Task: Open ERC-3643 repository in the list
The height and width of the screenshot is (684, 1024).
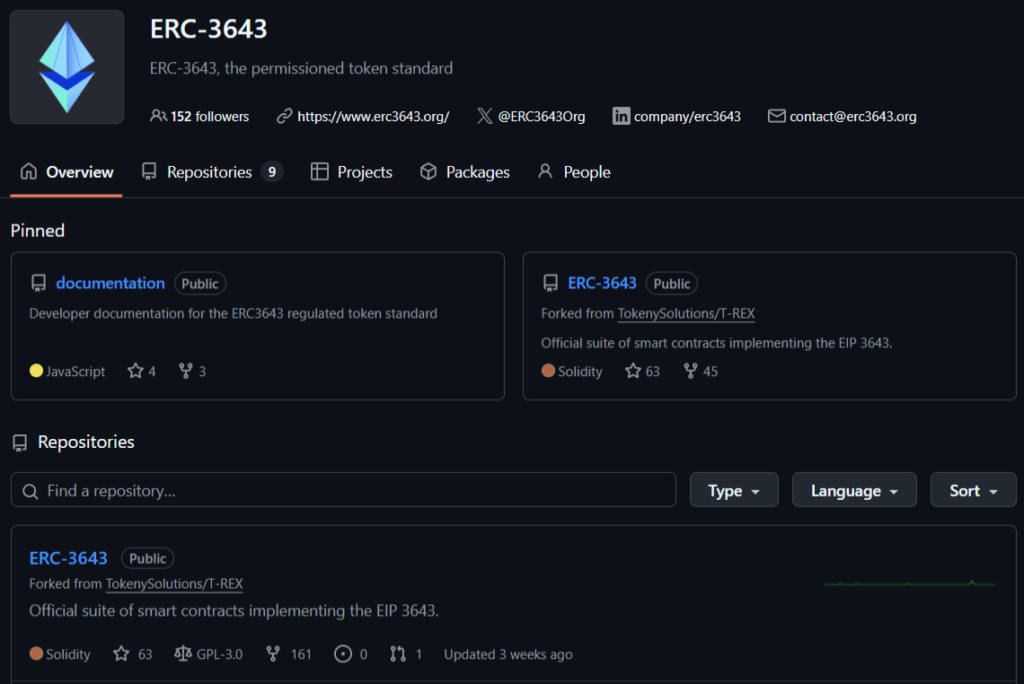Action: [x=69, y=558]
